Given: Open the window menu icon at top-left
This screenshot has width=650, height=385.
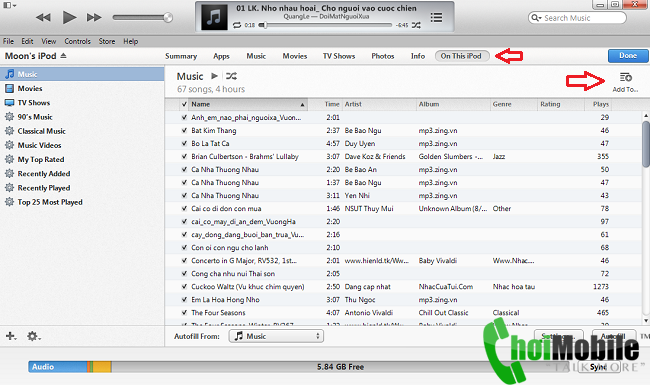Looking at the screenshot, I should 10,5.
